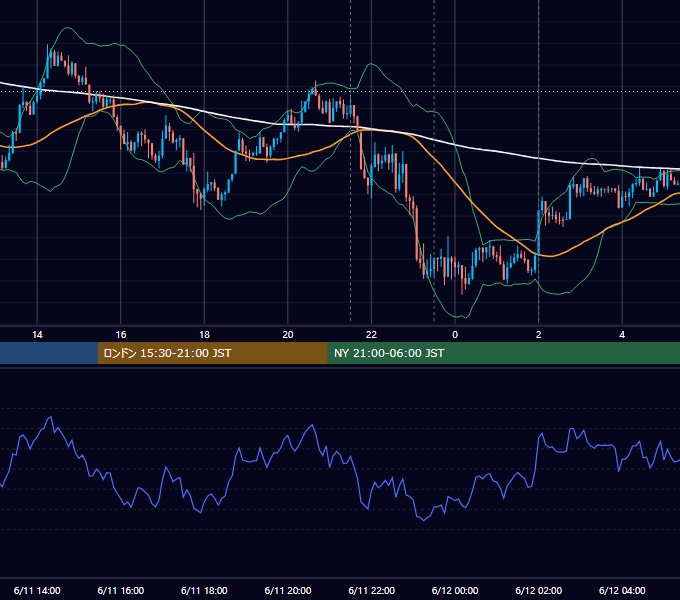Select the NY 21:00-06:00 JST session band
Viewport: 680px width, 600px height.
tap(503, 353)
